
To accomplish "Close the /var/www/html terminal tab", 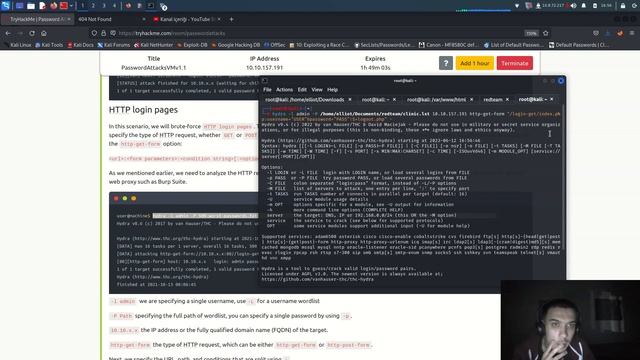I will 472,100.
